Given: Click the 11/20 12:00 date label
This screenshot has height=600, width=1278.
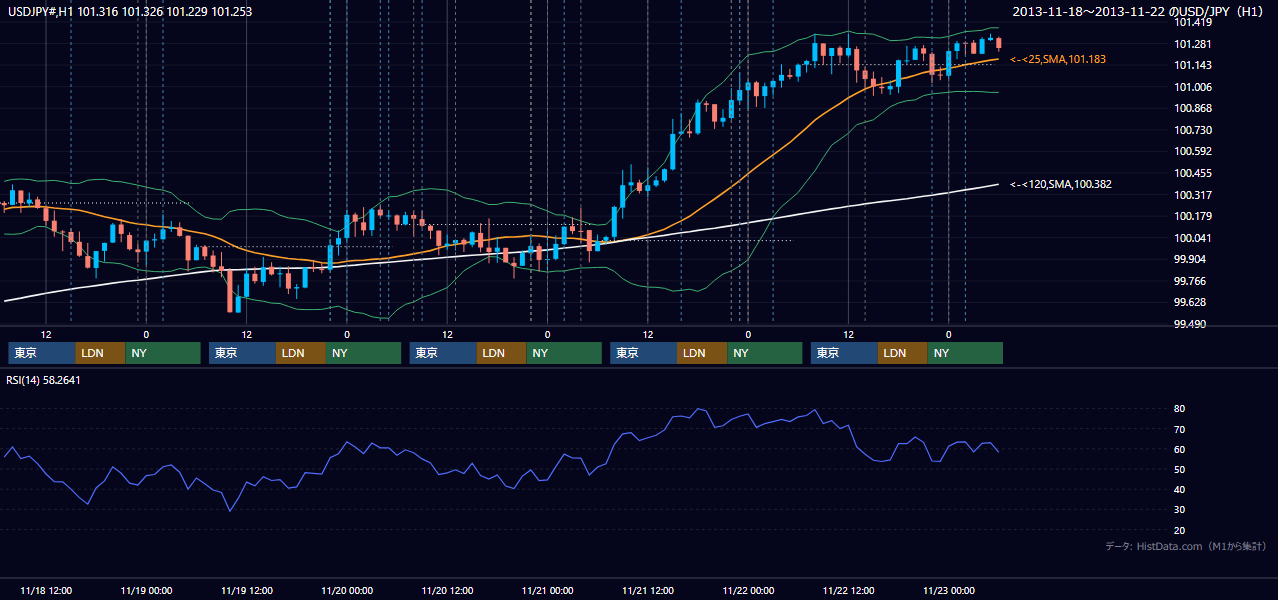Looking at the screenshot, I should (x=447, y=590).
